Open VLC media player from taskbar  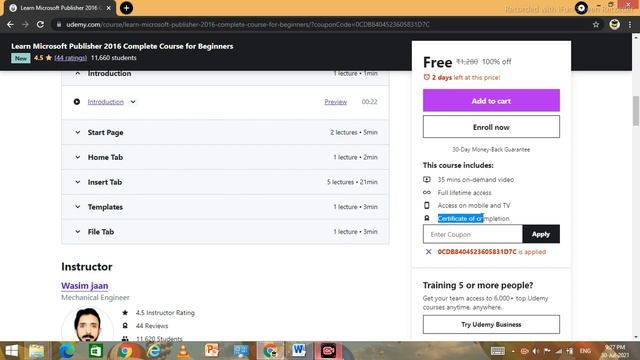(183, 351)
